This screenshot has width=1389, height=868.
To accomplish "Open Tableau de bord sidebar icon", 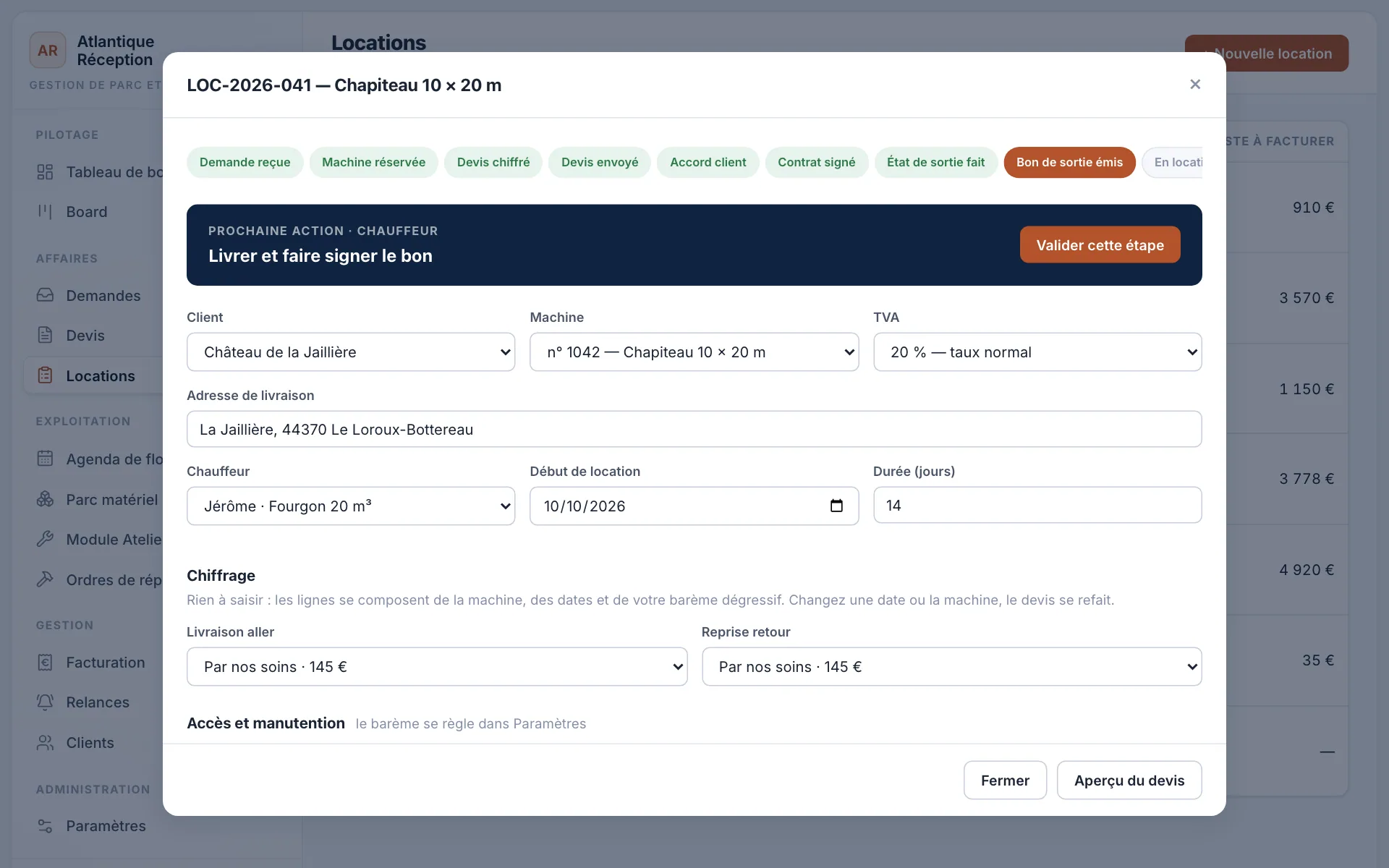I will (45, 172).
